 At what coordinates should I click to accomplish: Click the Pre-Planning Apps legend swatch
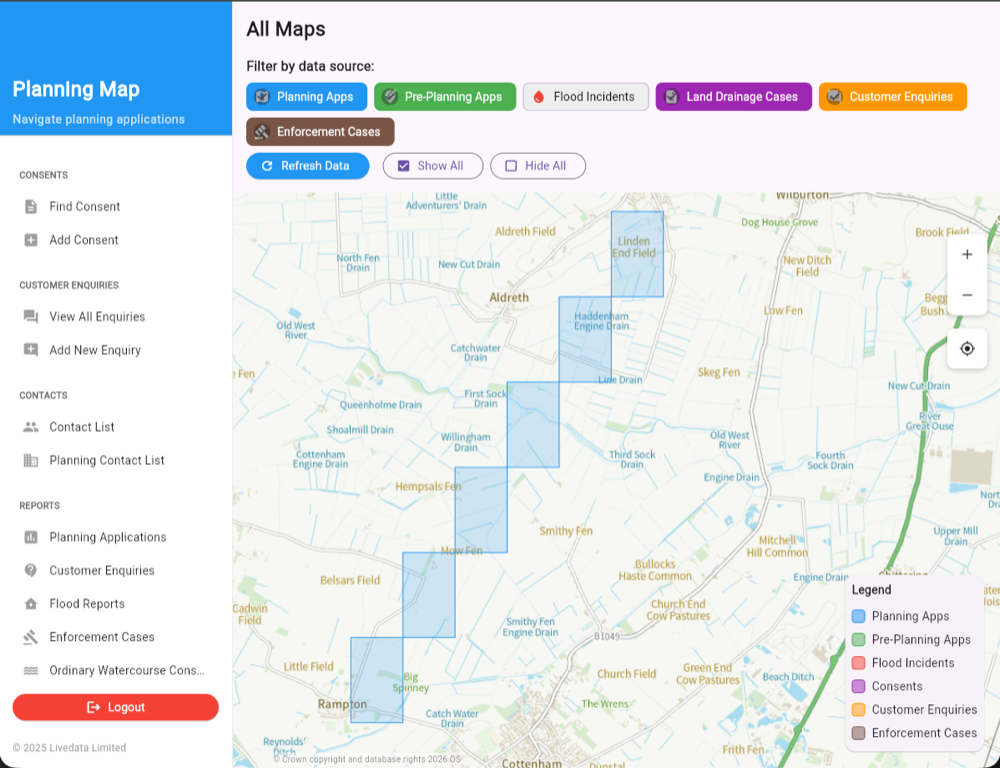pos(858,640)
